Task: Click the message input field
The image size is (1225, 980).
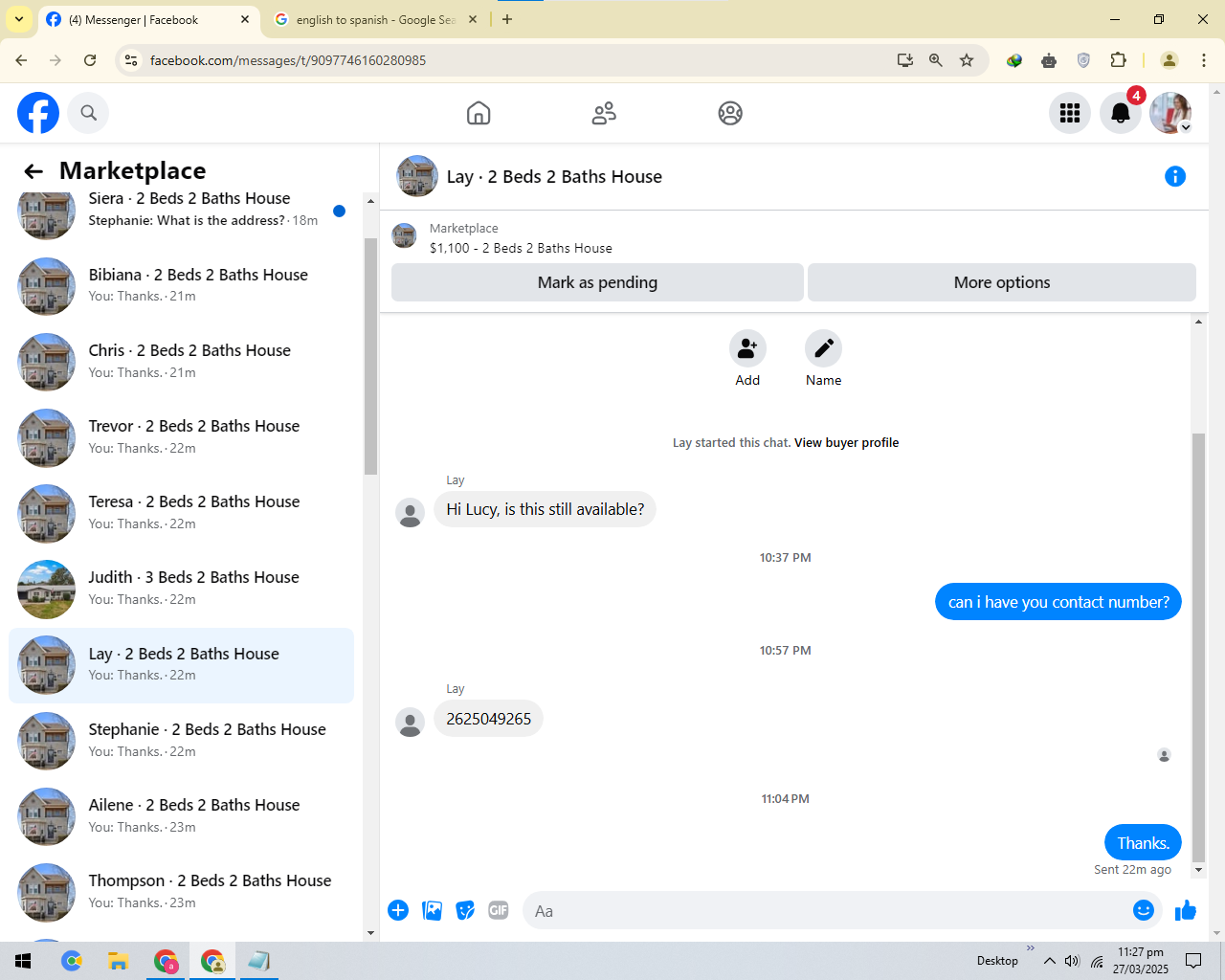Action: tap(829, 911)
